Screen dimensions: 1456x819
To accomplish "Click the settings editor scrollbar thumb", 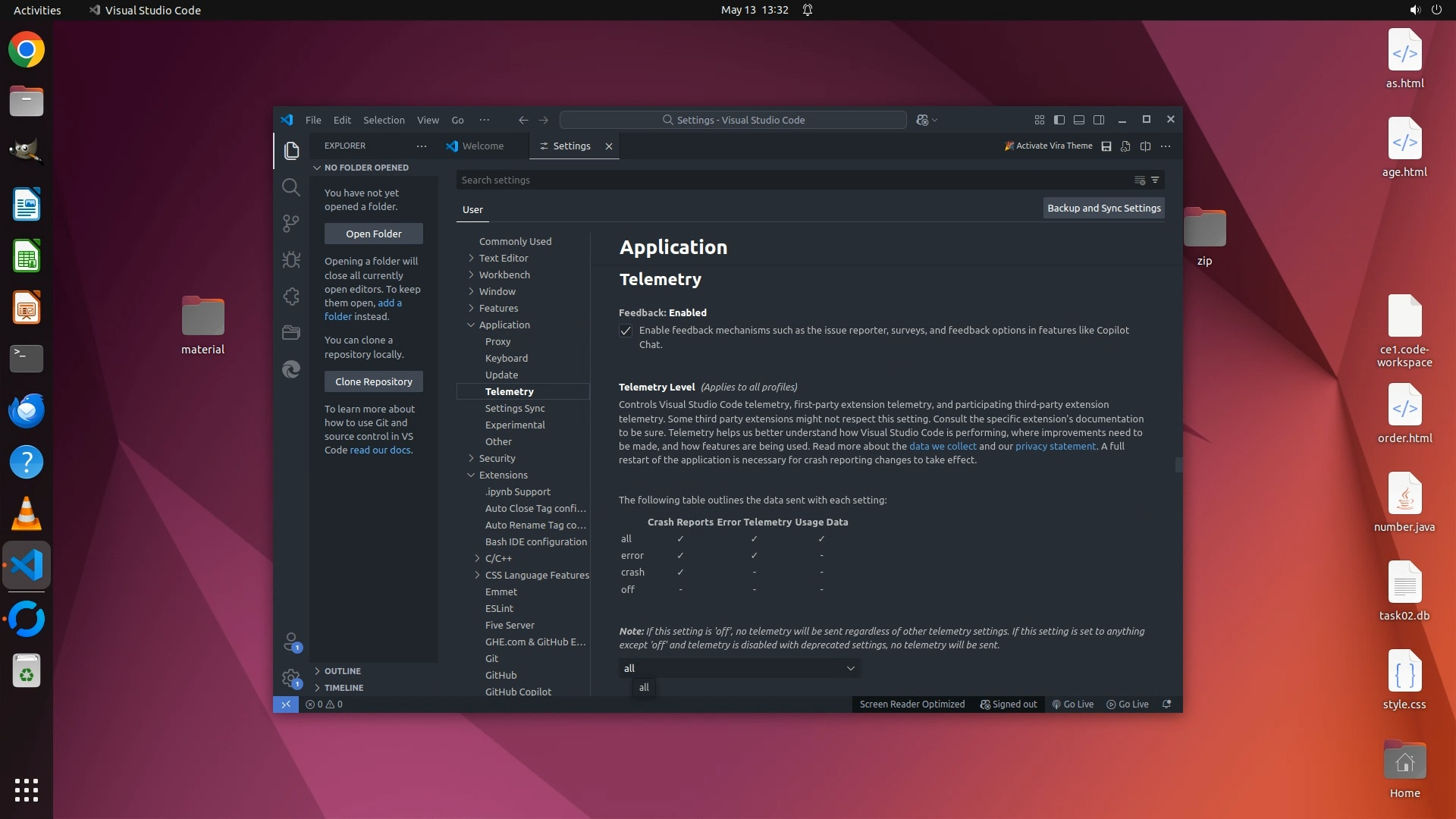I will coord(1178,464).
